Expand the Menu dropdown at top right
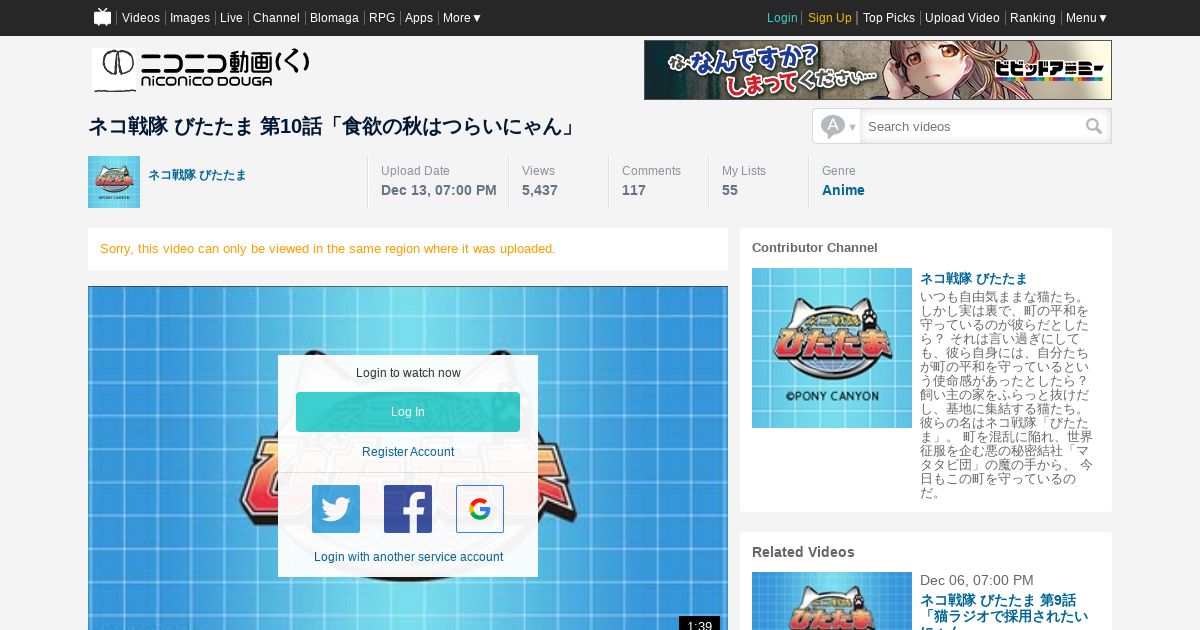Viewport: 1200px width, 630px height. tap(1087, 18)
